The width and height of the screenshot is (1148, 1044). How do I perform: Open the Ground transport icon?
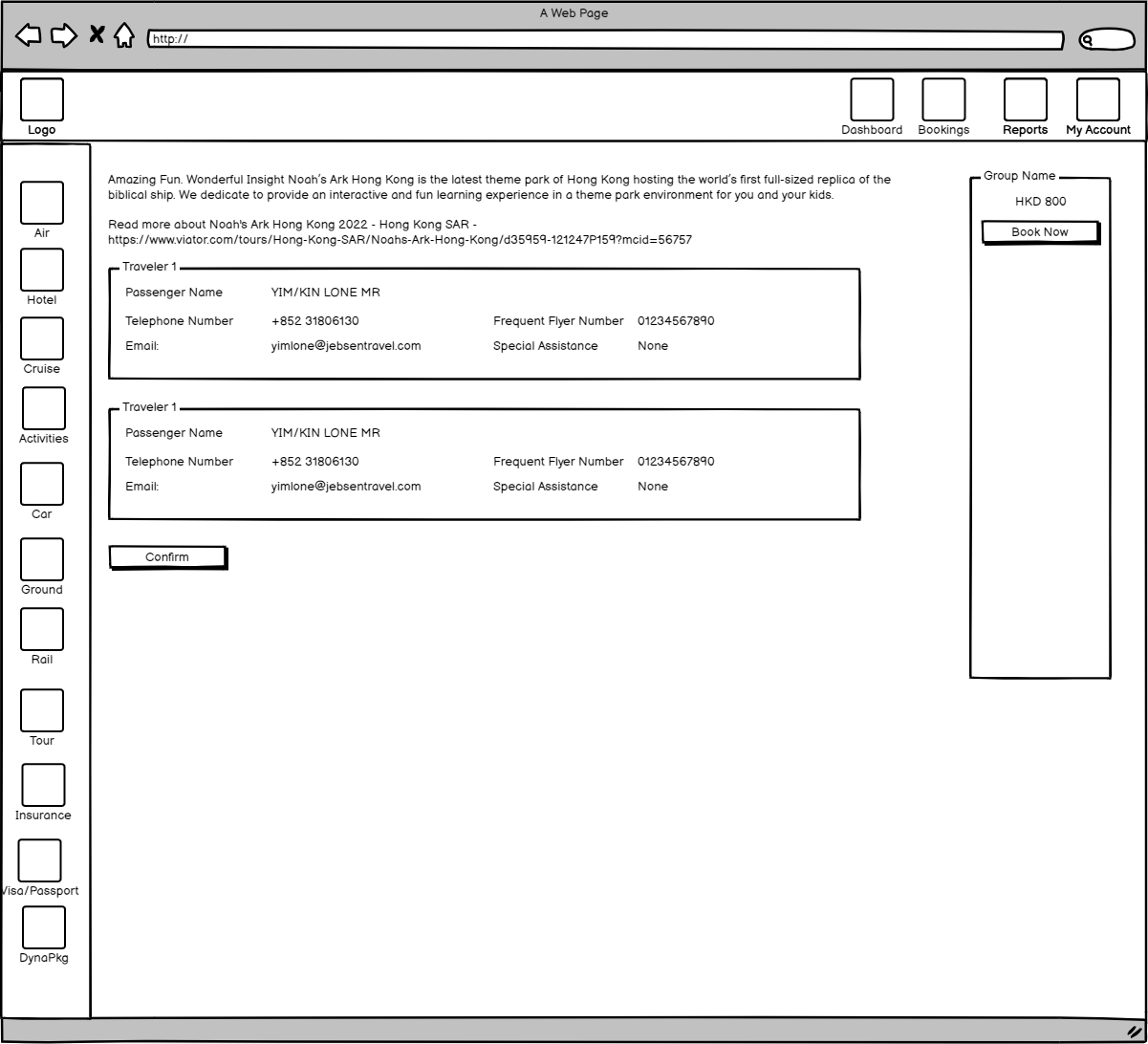coord(42,559)
